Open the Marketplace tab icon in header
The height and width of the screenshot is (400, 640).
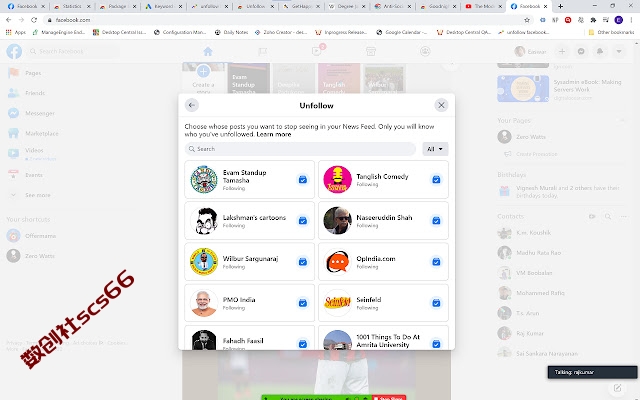[x=371, y=51]
